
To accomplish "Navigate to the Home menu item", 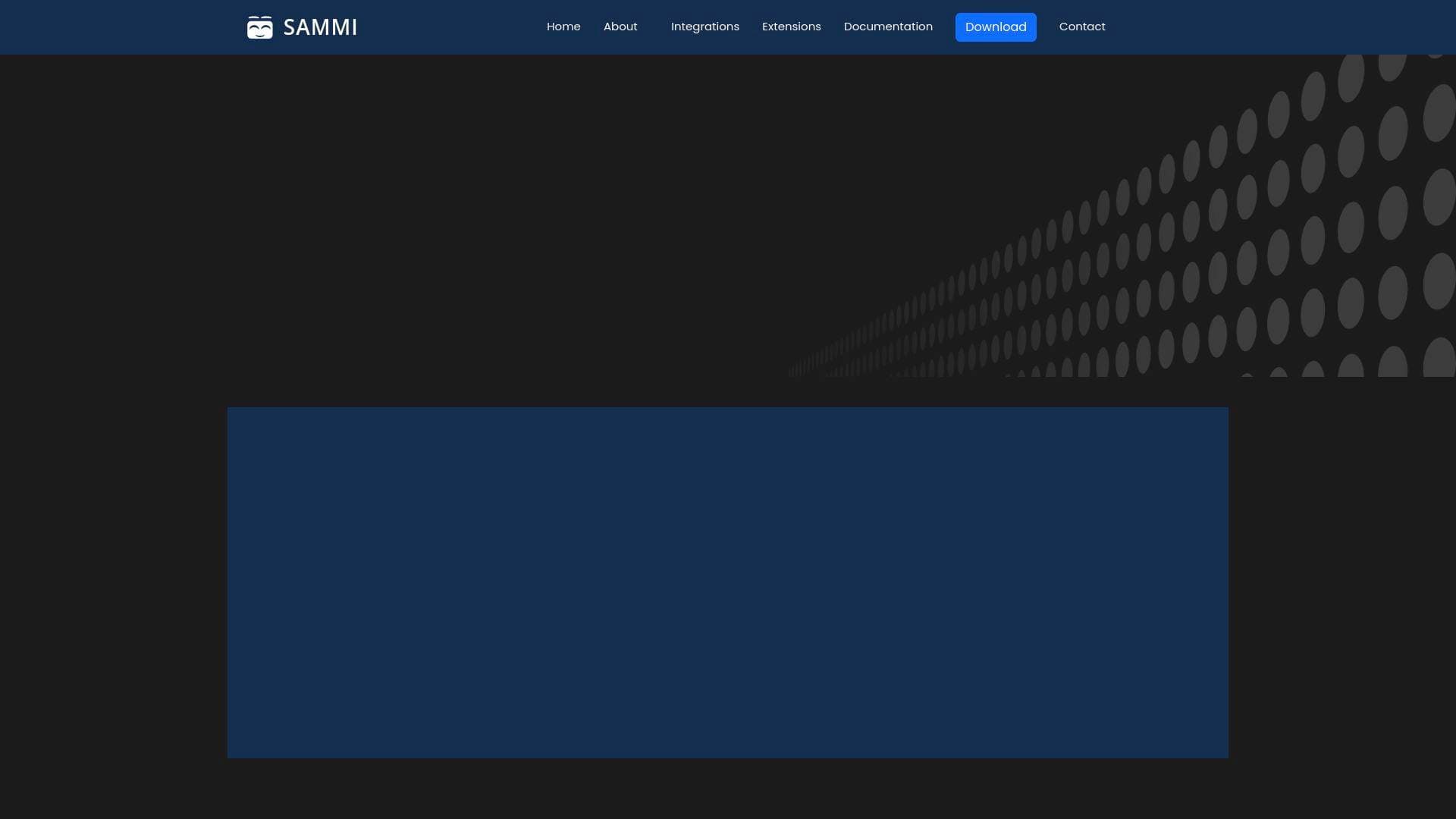I will click(x=563, y=27).
